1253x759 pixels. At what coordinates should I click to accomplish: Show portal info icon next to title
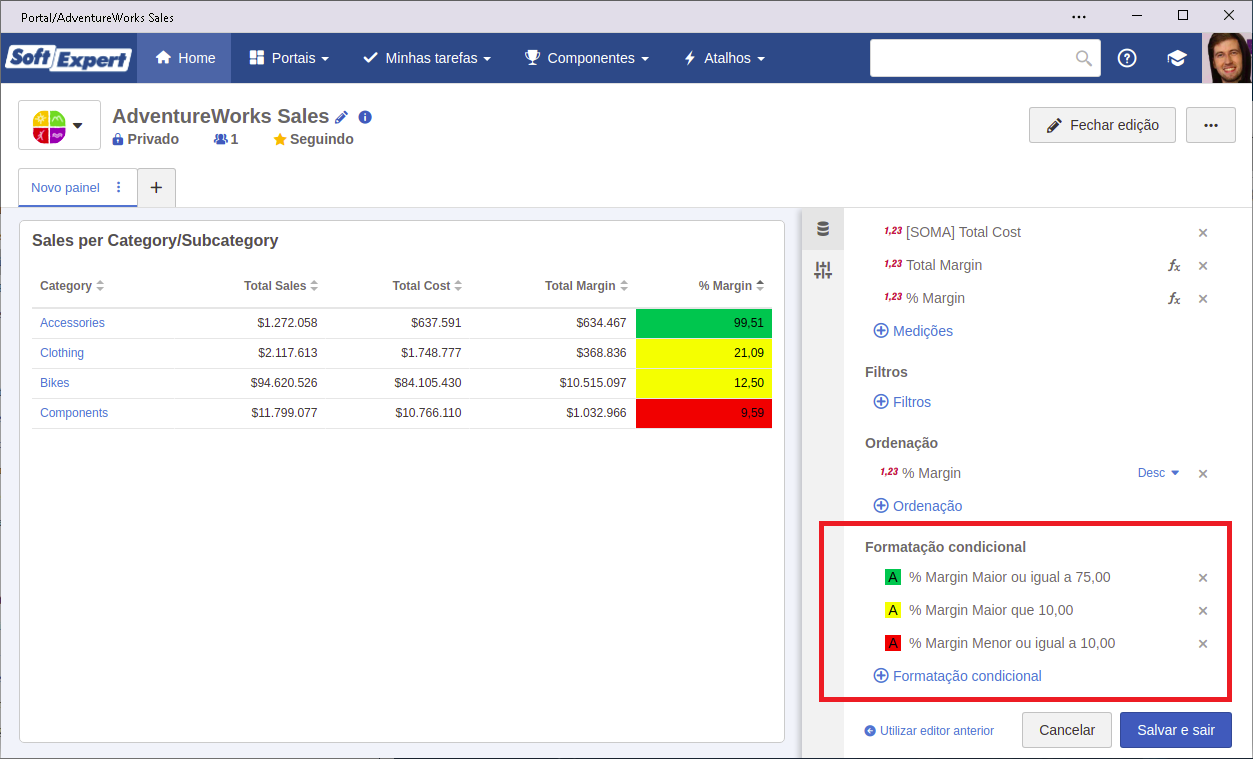coord(365,117)
